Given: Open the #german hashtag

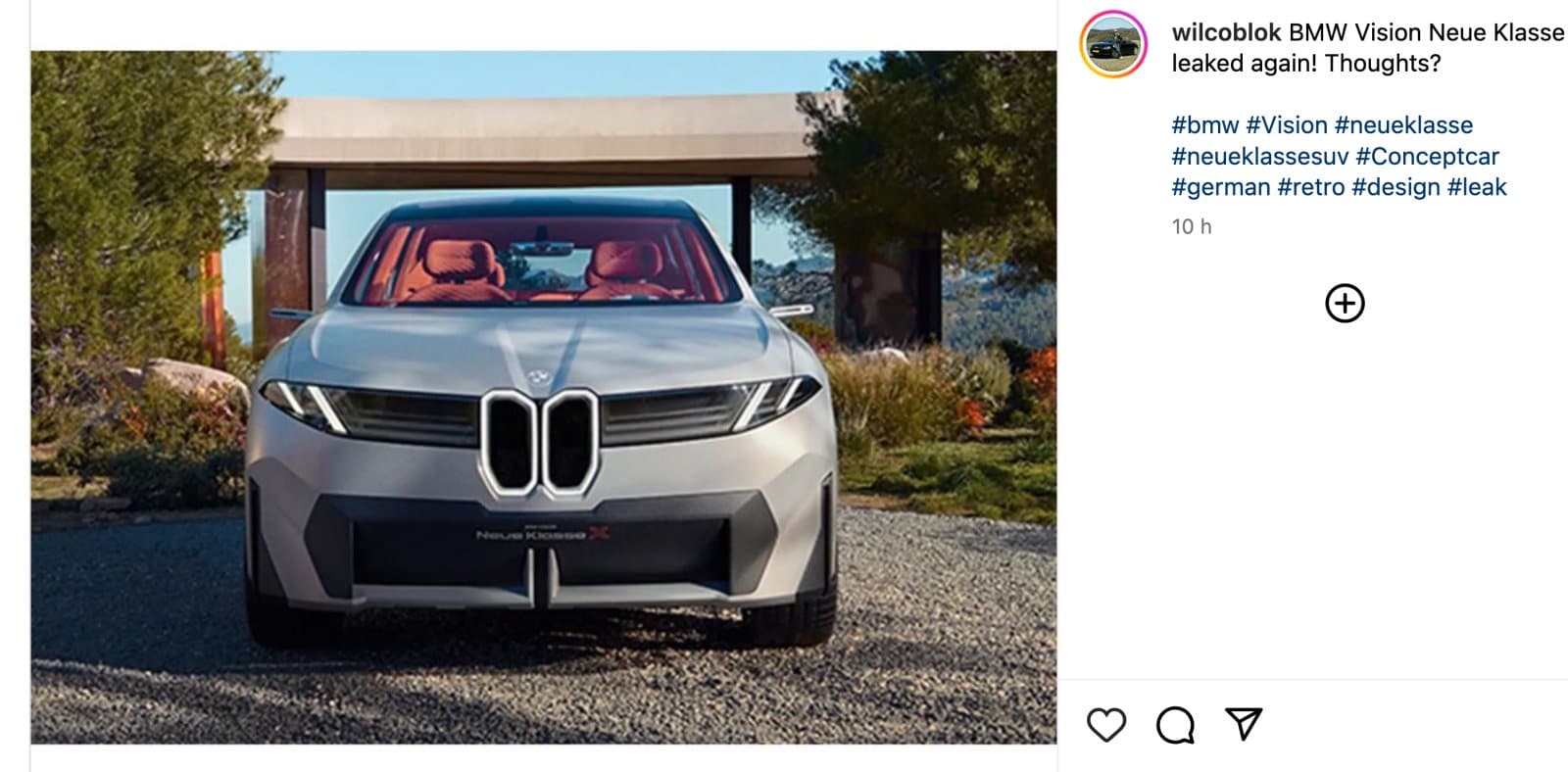Looking at the screenshot, I should [x=1221, y=187].
